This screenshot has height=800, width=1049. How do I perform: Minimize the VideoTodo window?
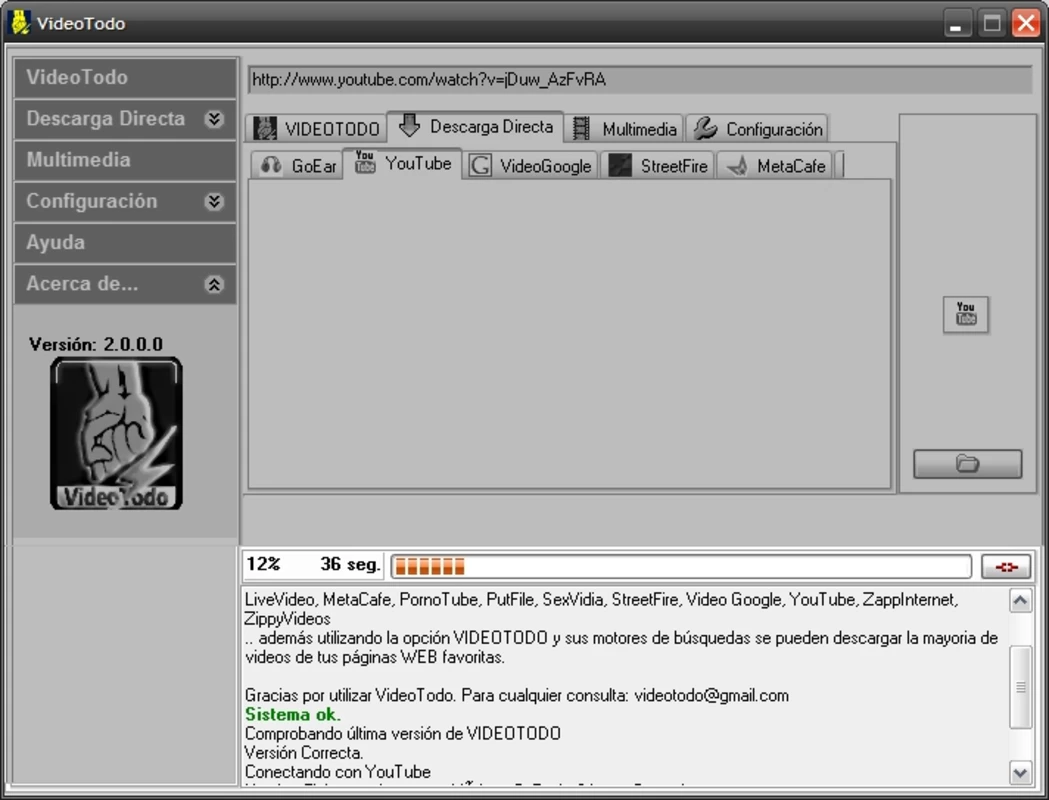coord(956,23)
